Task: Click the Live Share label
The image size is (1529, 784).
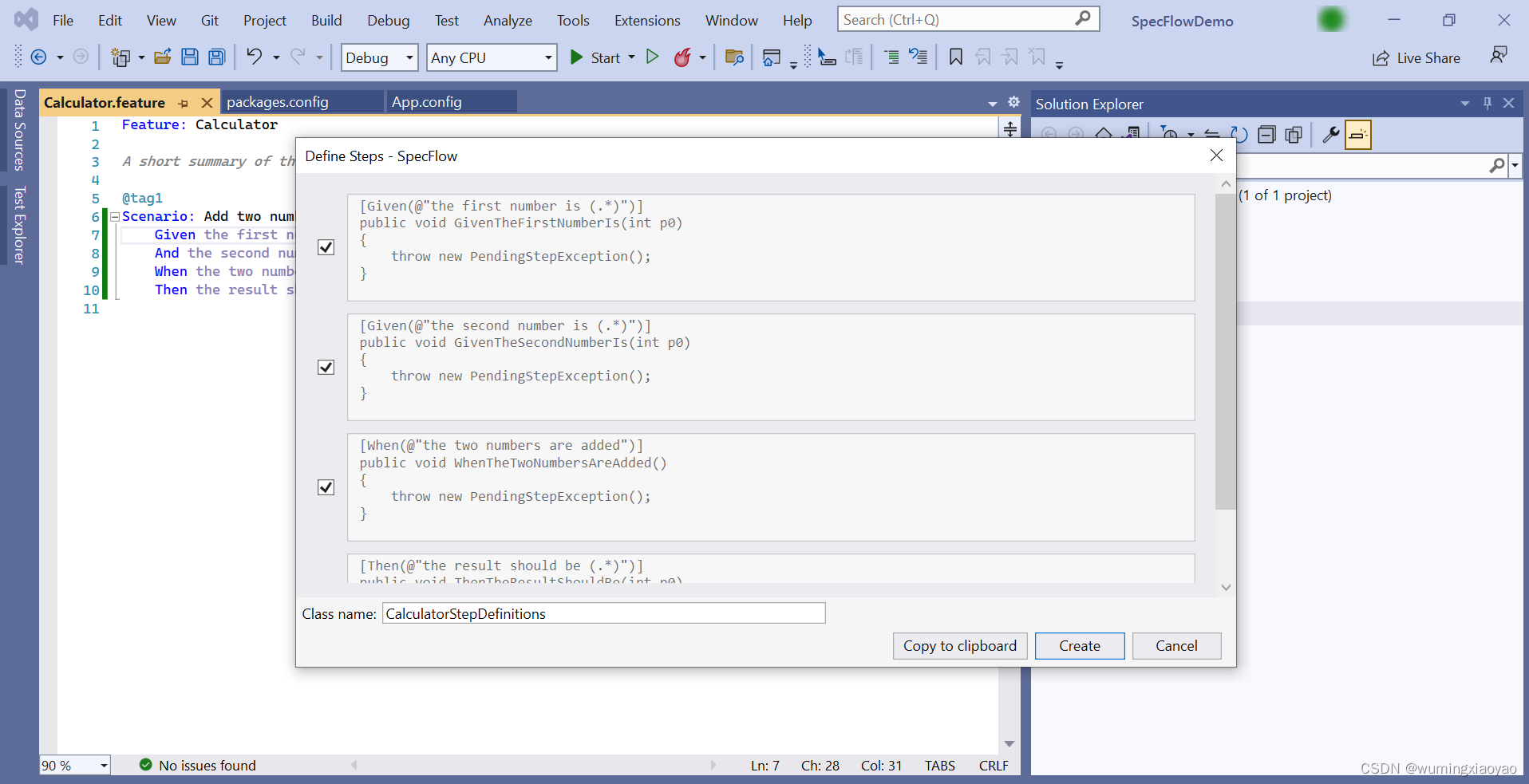Action: 1428,58
